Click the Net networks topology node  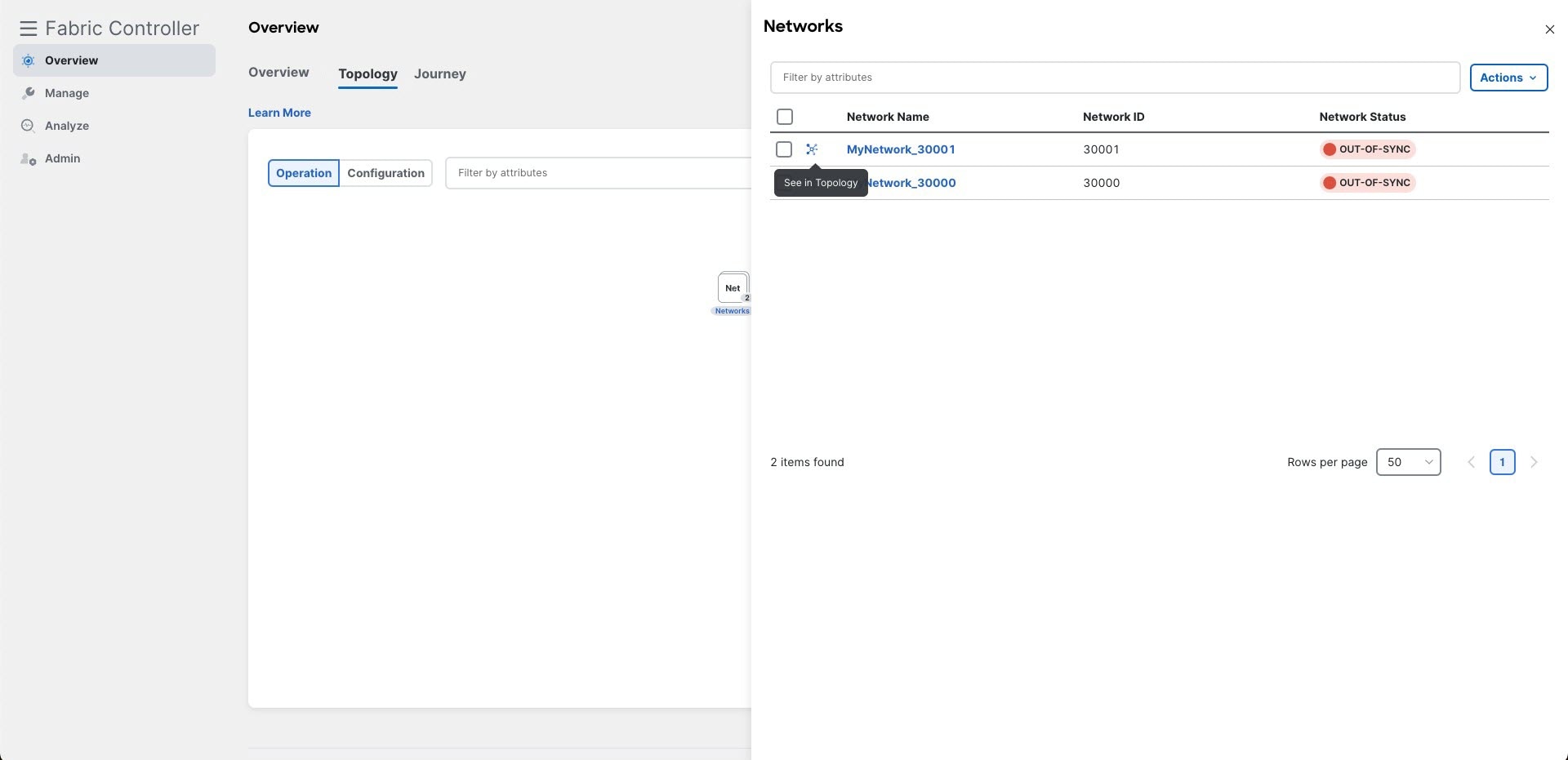(x=733, y=288)
